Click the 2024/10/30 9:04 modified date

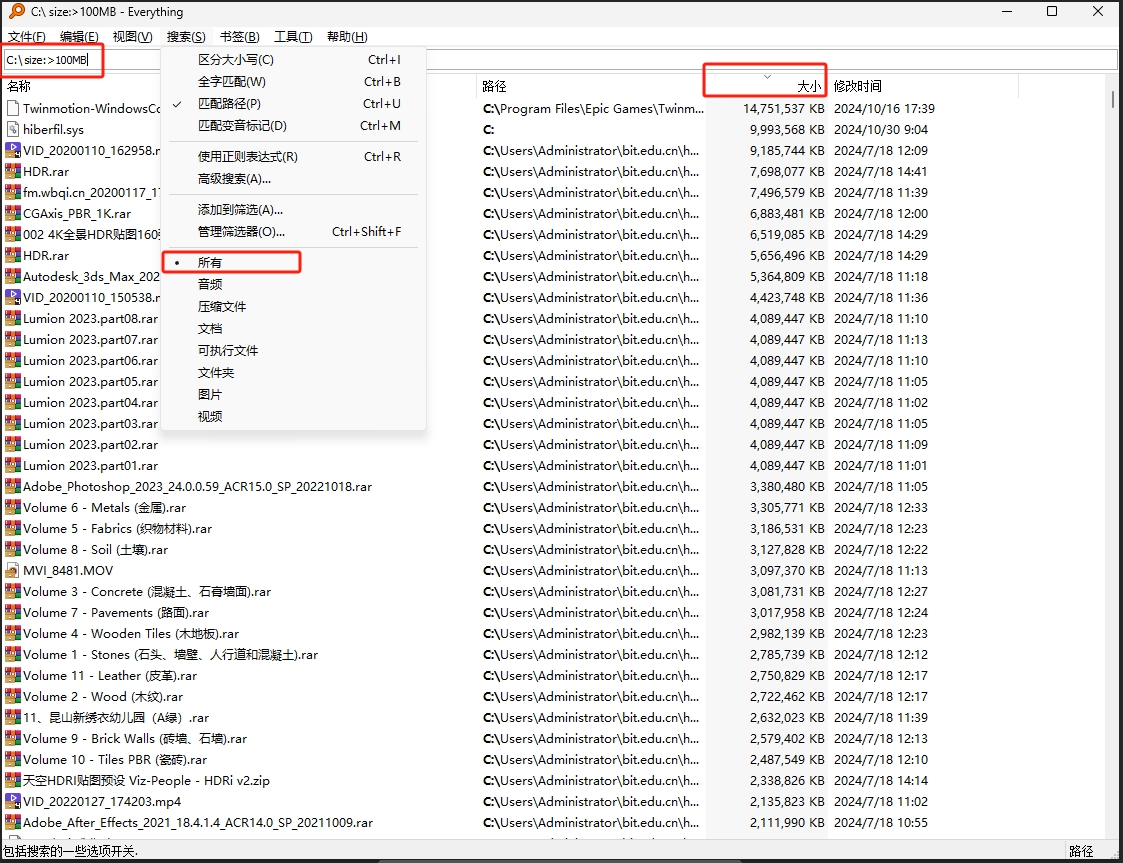coord(881,130)
